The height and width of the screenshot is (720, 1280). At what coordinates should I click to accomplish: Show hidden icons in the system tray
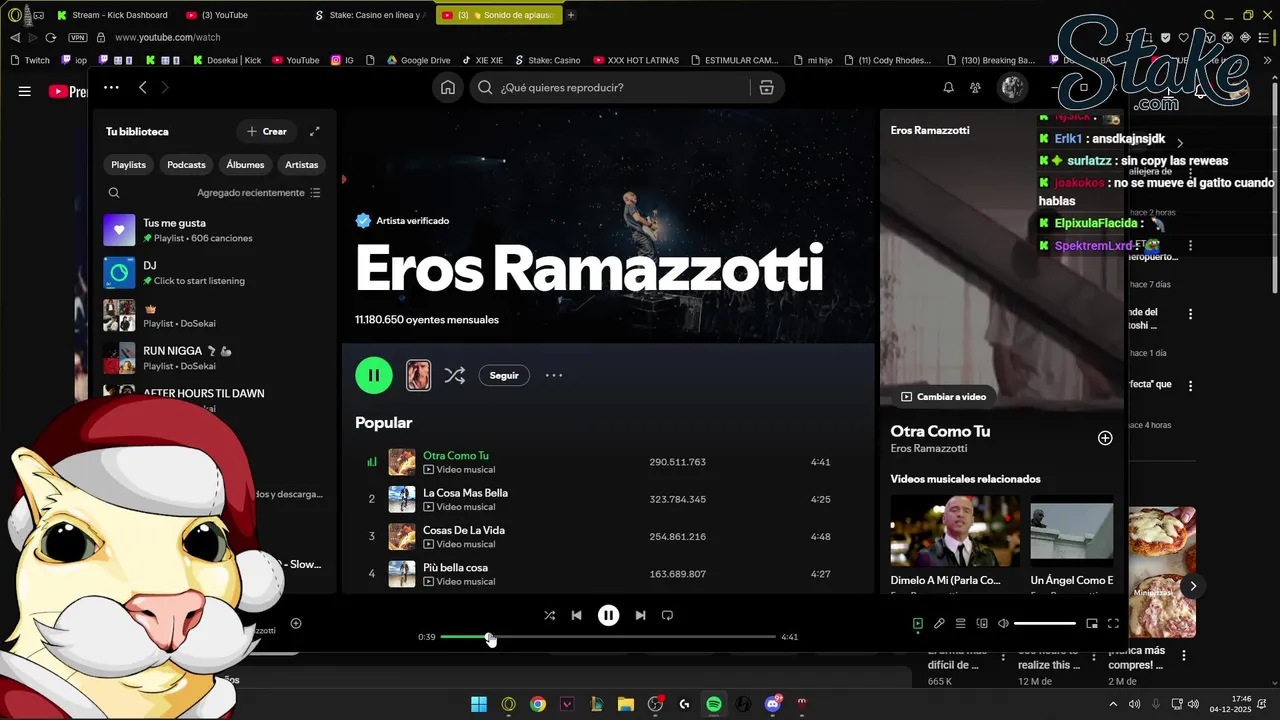pos(1113,704)
